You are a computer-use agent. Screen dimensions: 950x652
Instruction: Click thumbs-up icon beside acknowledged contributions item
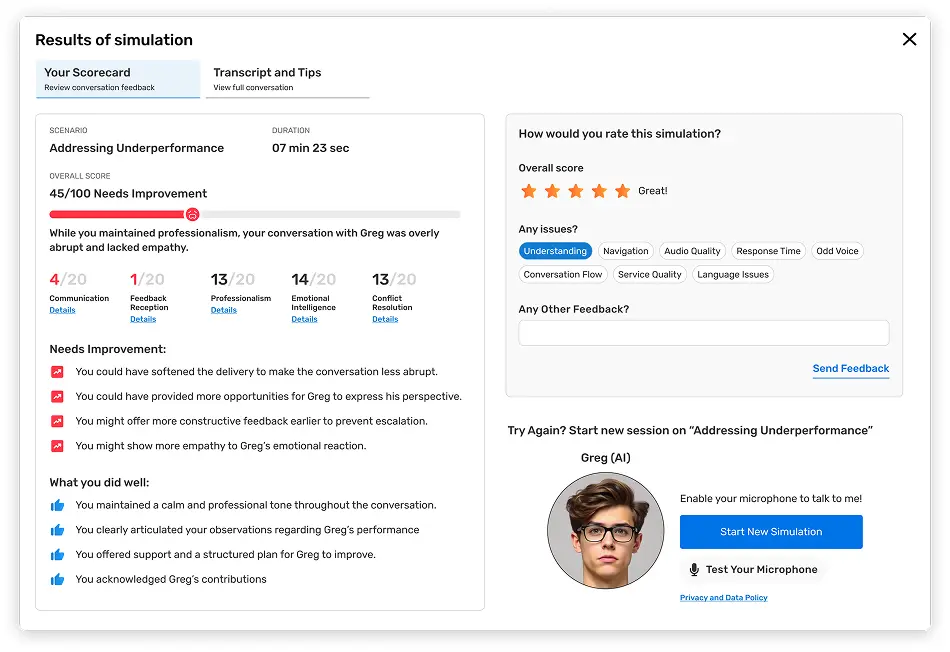tap(58, 579)
